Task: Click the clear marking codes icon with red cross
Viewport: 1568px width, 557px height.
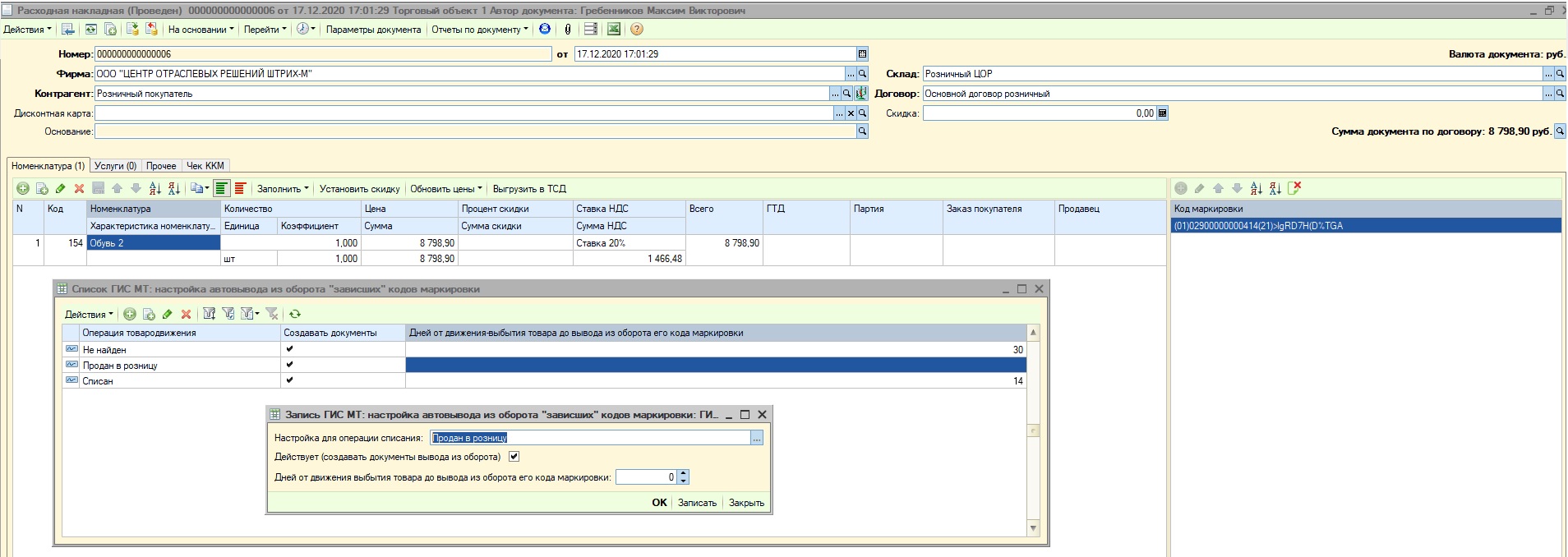Action: [x=1295, y=188]
